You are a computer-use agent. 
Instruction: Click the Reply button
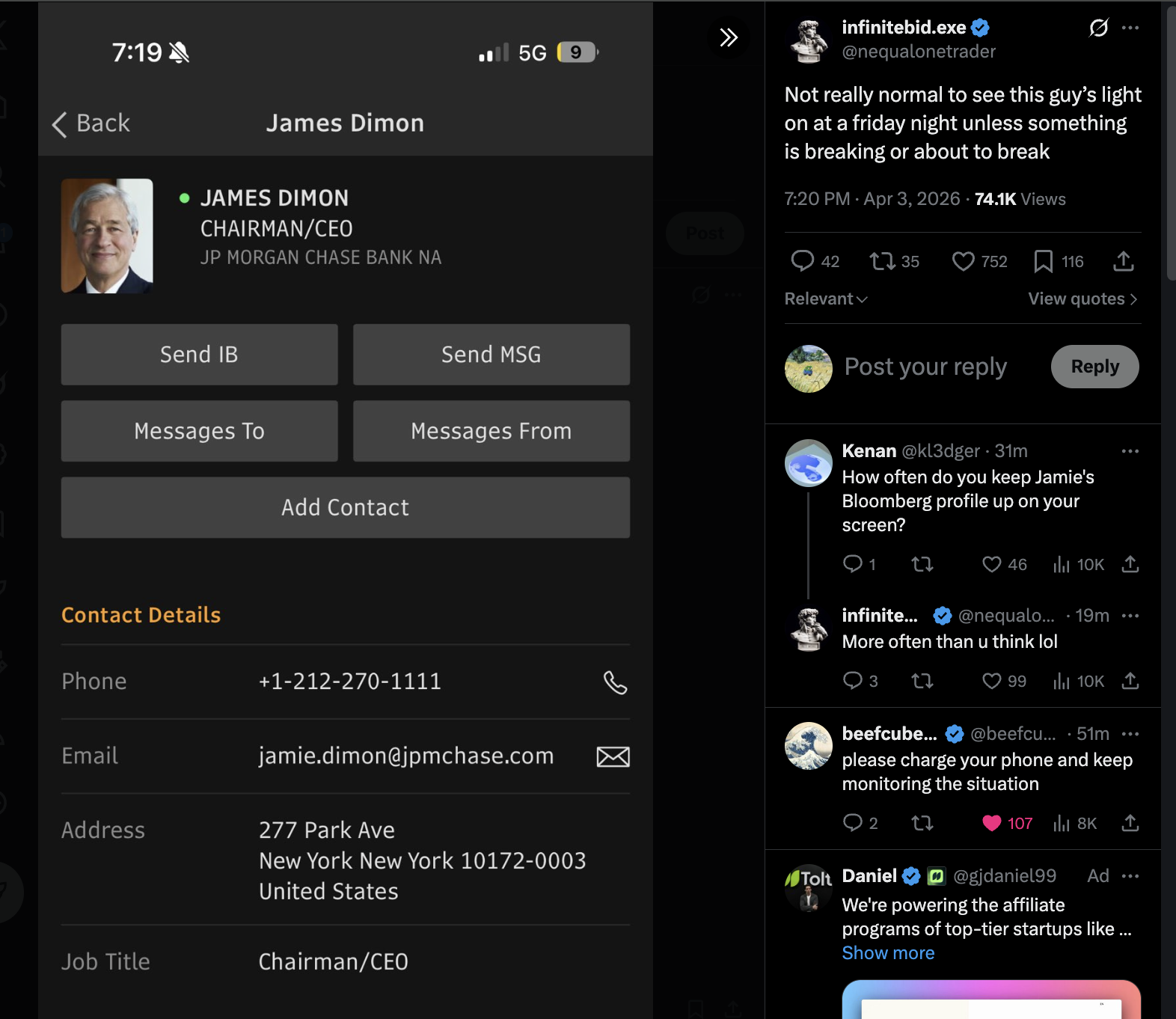[x=1095, y=367]
